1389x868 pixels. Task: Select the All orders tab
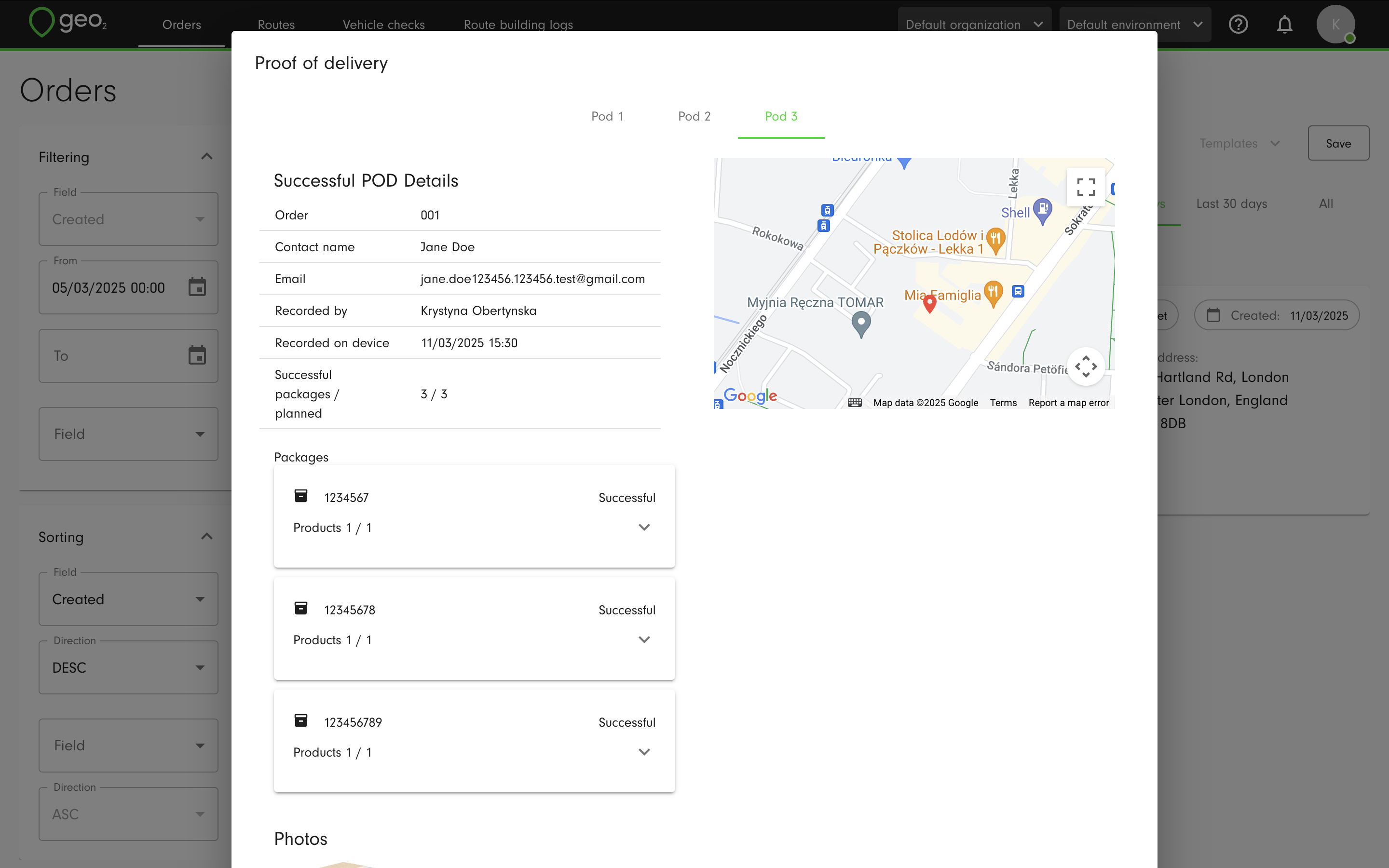(x=1326, y=204)
